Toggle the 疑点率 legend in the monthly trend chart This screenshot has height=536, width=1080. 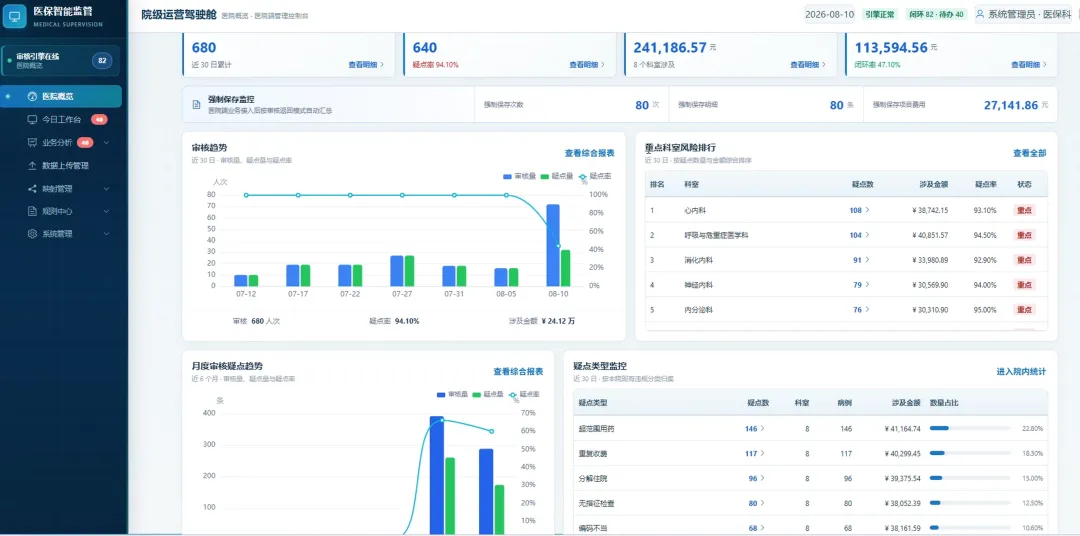pyautogui.click(x=525, y=394)
